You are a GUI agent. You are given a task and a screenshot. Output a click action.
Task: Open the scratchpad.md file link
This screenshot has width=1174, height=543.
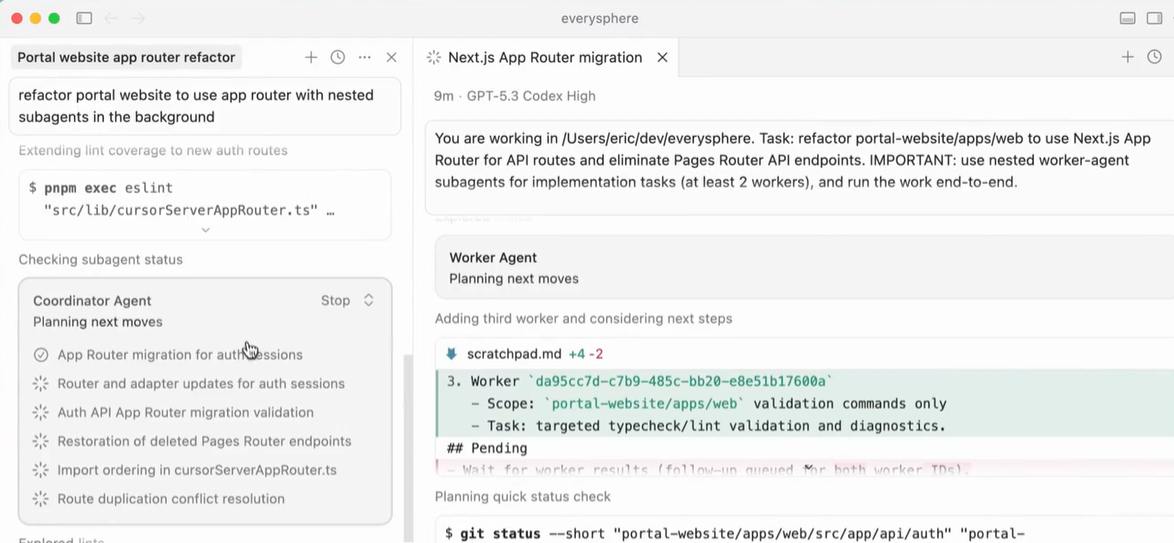click(x=516, y=354)
